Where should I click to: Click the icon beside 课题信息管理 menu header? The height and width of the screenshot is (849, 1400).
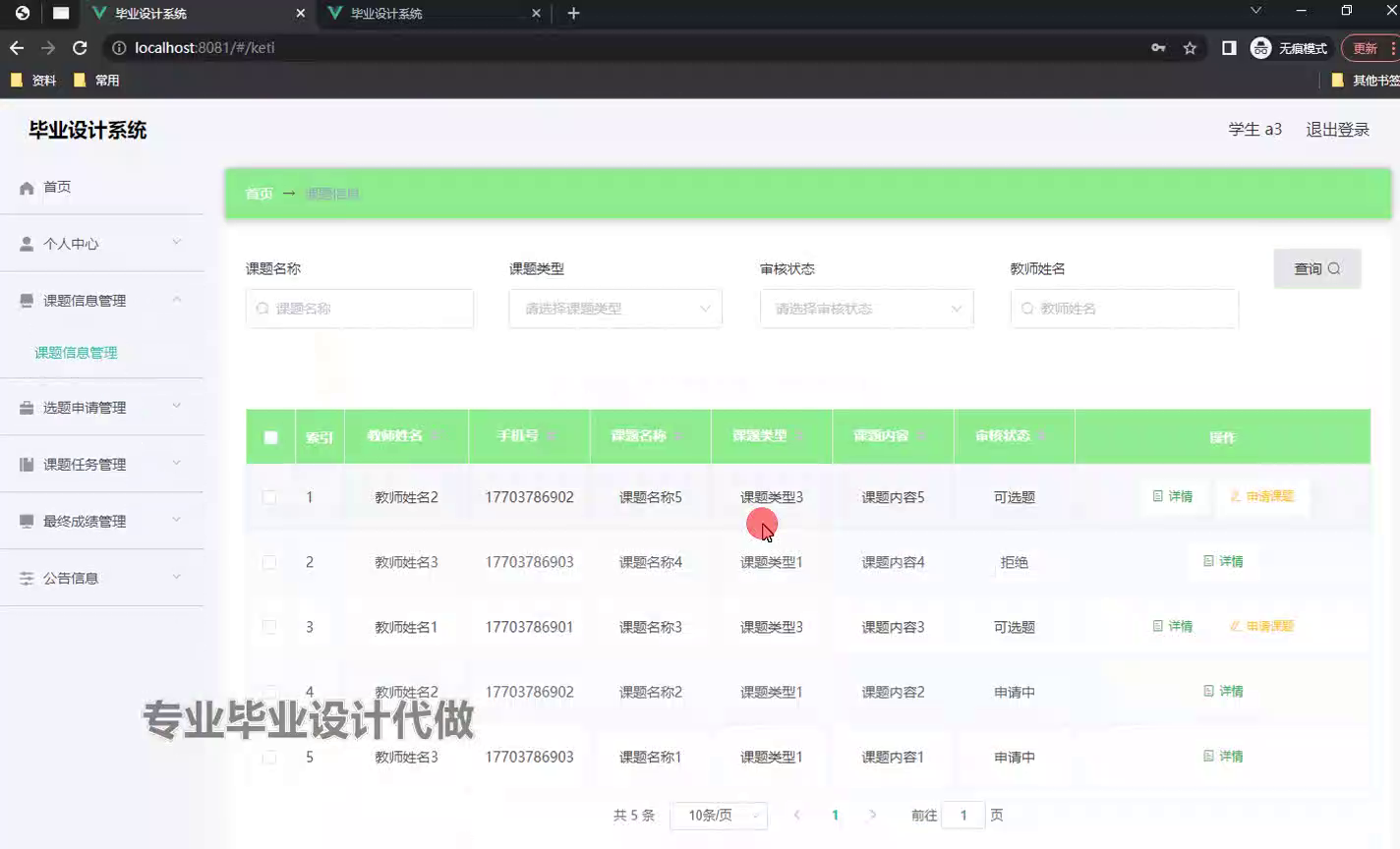[x=27, y=301]
